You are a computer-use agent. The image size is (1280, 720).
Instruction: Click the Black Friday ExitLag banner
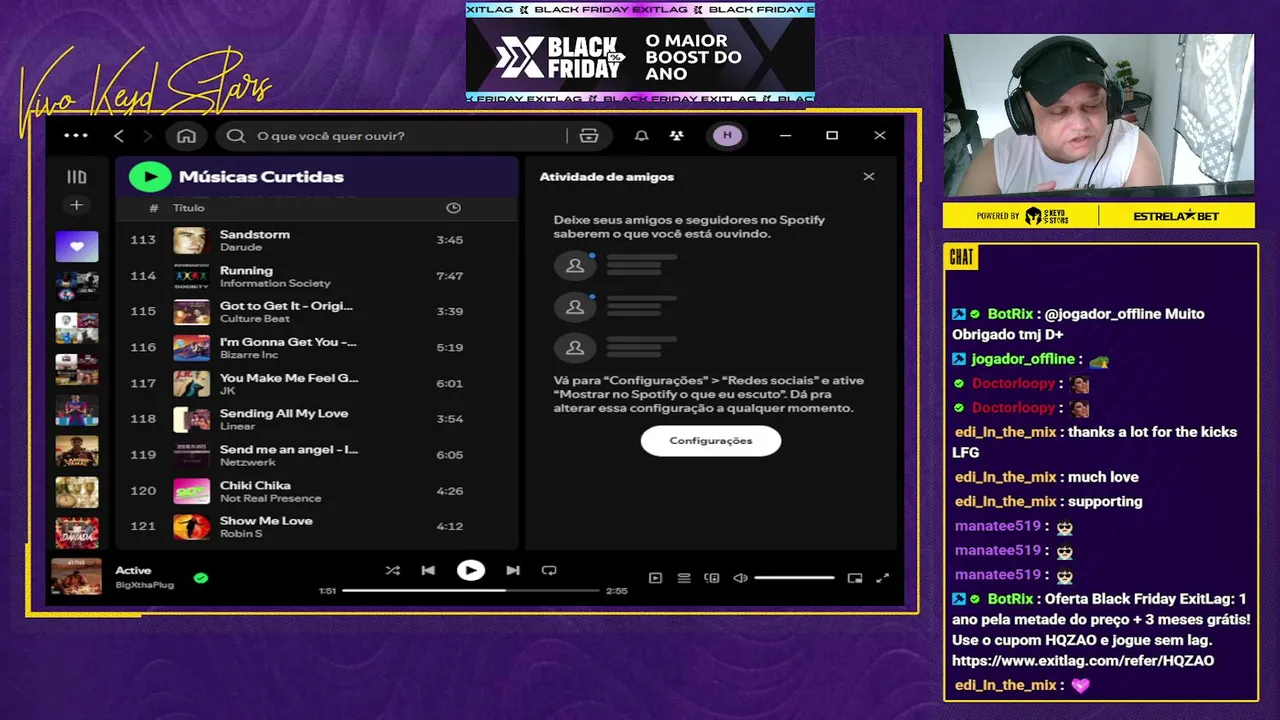coord(640,52)
